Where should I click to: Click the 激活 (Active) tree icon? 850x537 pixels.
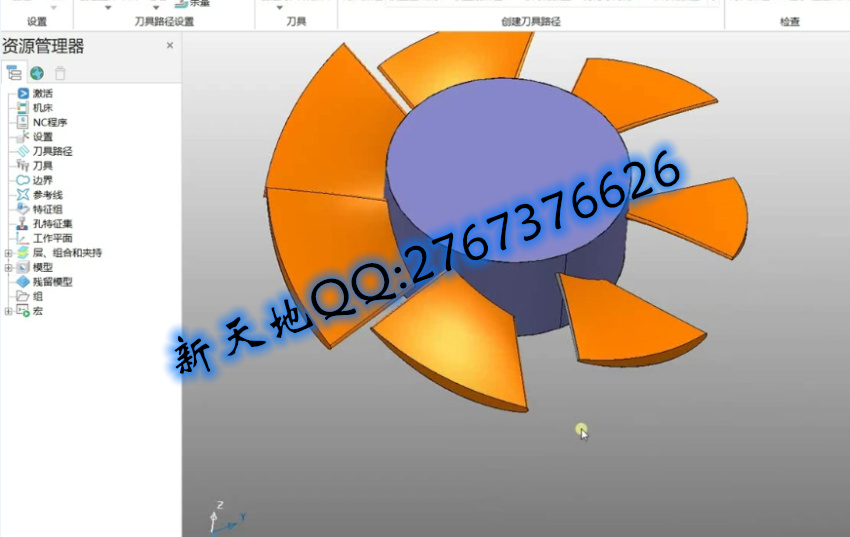pos(23,94)
